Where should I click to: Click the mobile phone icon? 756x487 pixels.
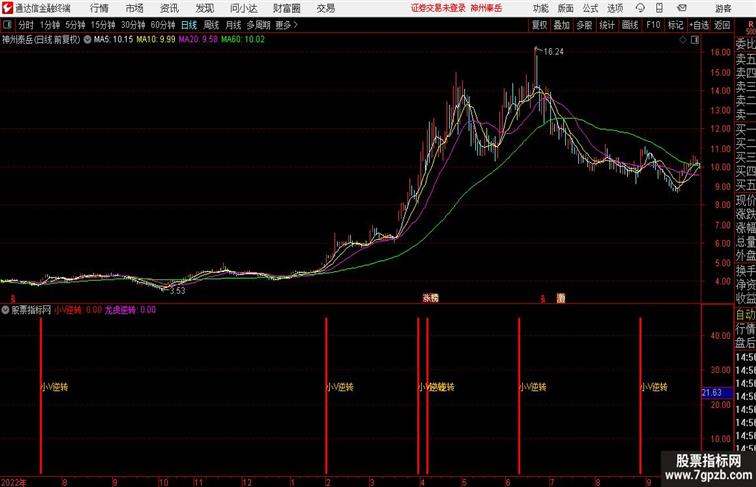pos(660,8)
